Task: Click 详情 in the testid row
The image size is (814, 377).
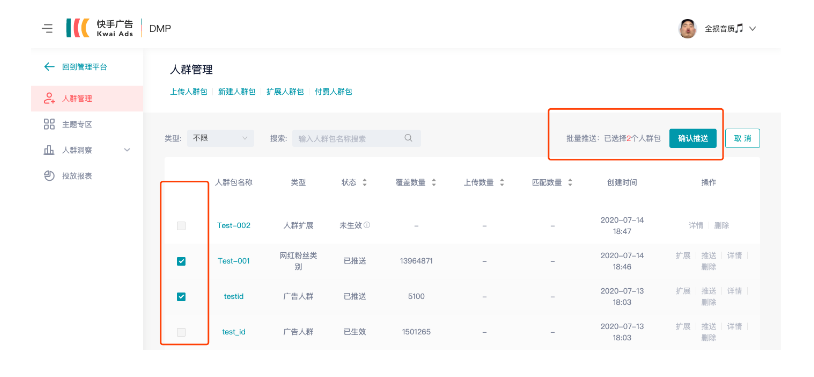Action: click(735, 291)
